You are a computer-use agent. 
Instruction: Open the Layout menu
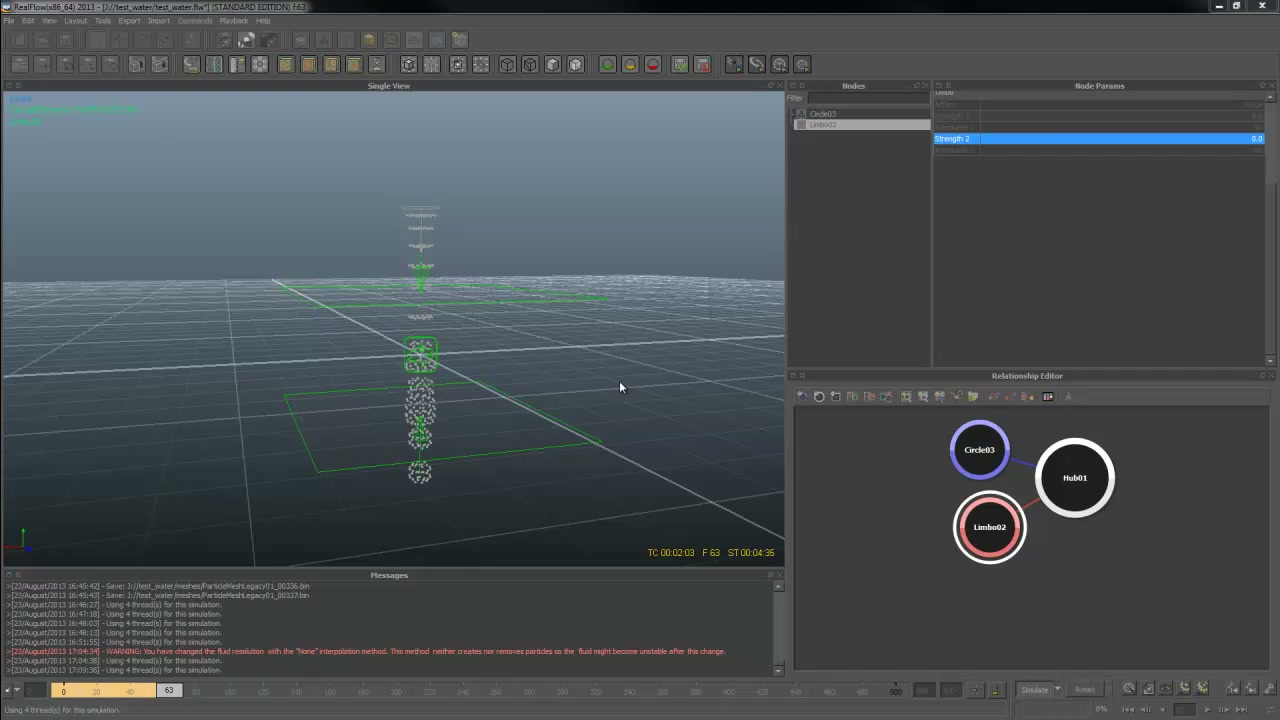point(76,21)
